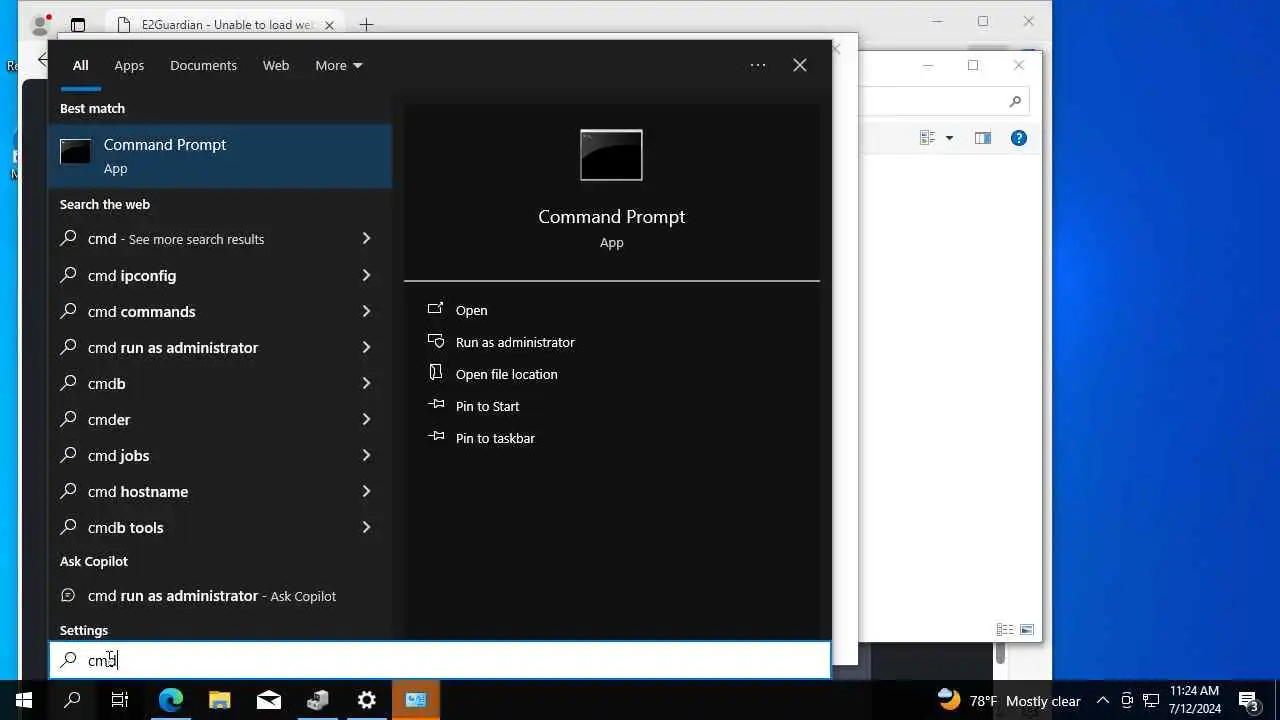
Task: Show hidden system tray icons
Action: coord(1103,700)
